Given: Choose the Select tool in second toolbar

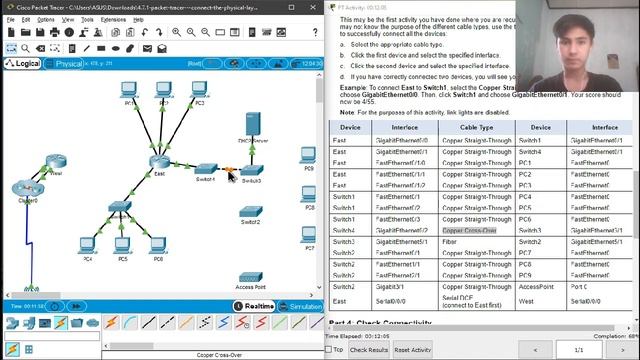Looking at the screenshot, I should 11,49.
